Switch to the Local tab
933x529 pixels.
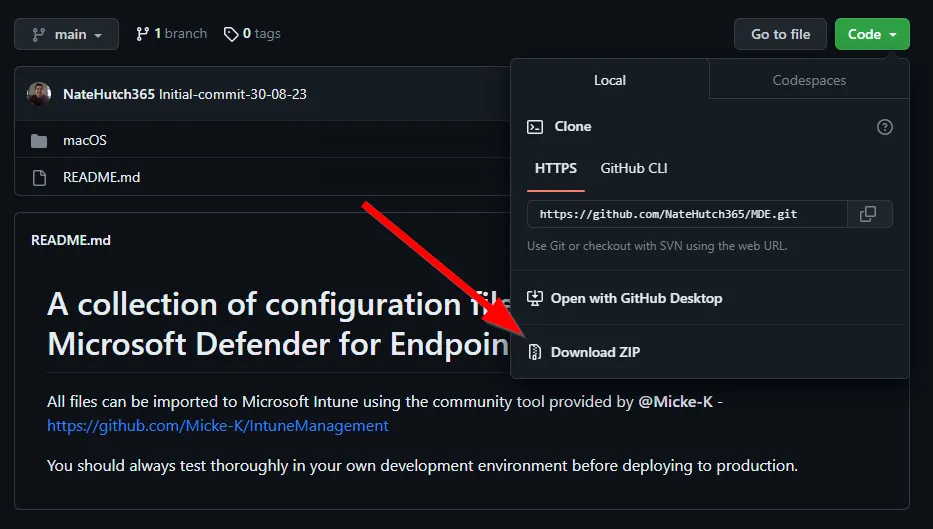point(610,80)
